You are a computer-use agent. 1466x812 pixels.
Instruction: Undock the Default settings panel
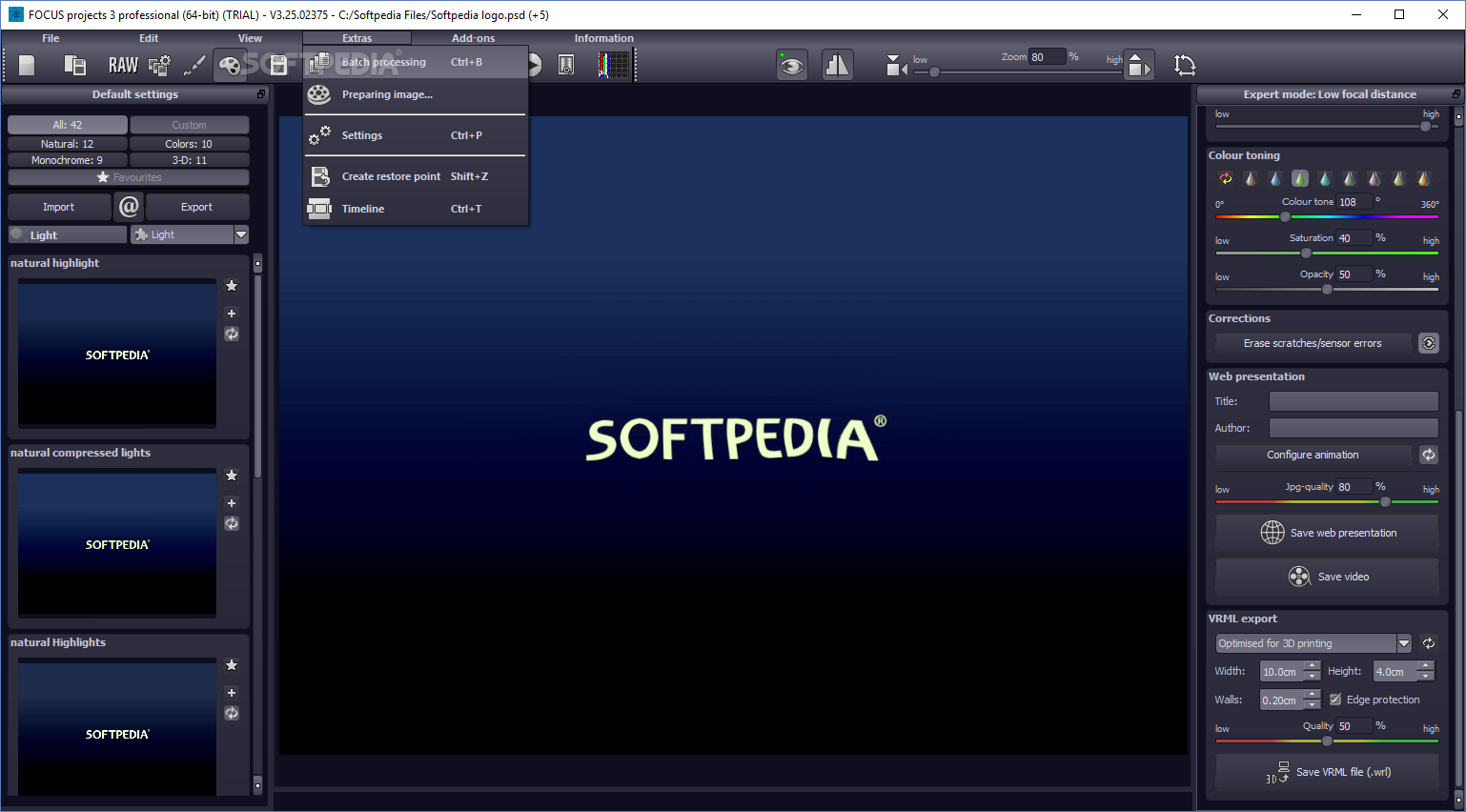coord(261,94)
